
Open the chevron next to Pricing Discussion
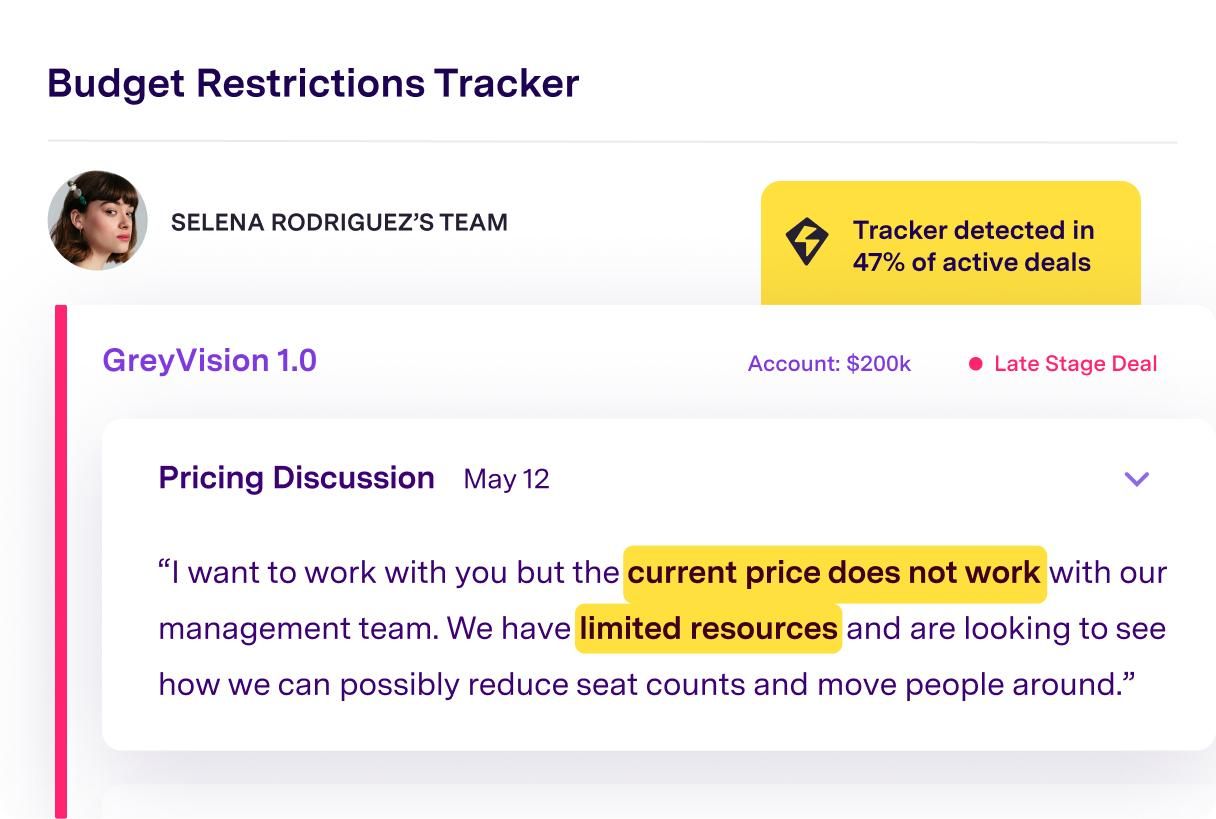point(1136,479)
